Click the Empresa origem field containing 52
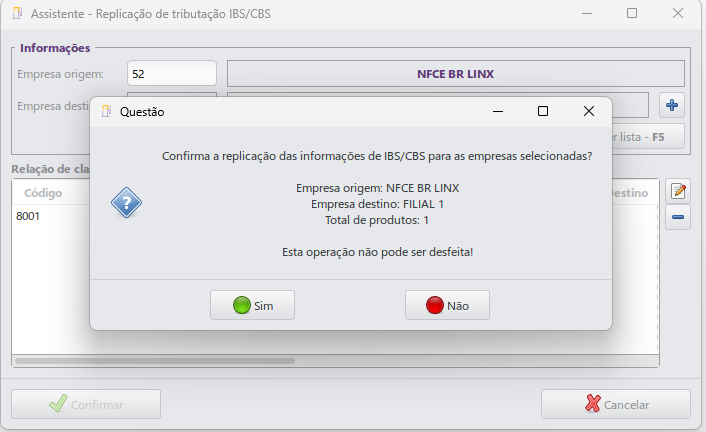This screenshot has height=432, width=706. click(172, 73)
